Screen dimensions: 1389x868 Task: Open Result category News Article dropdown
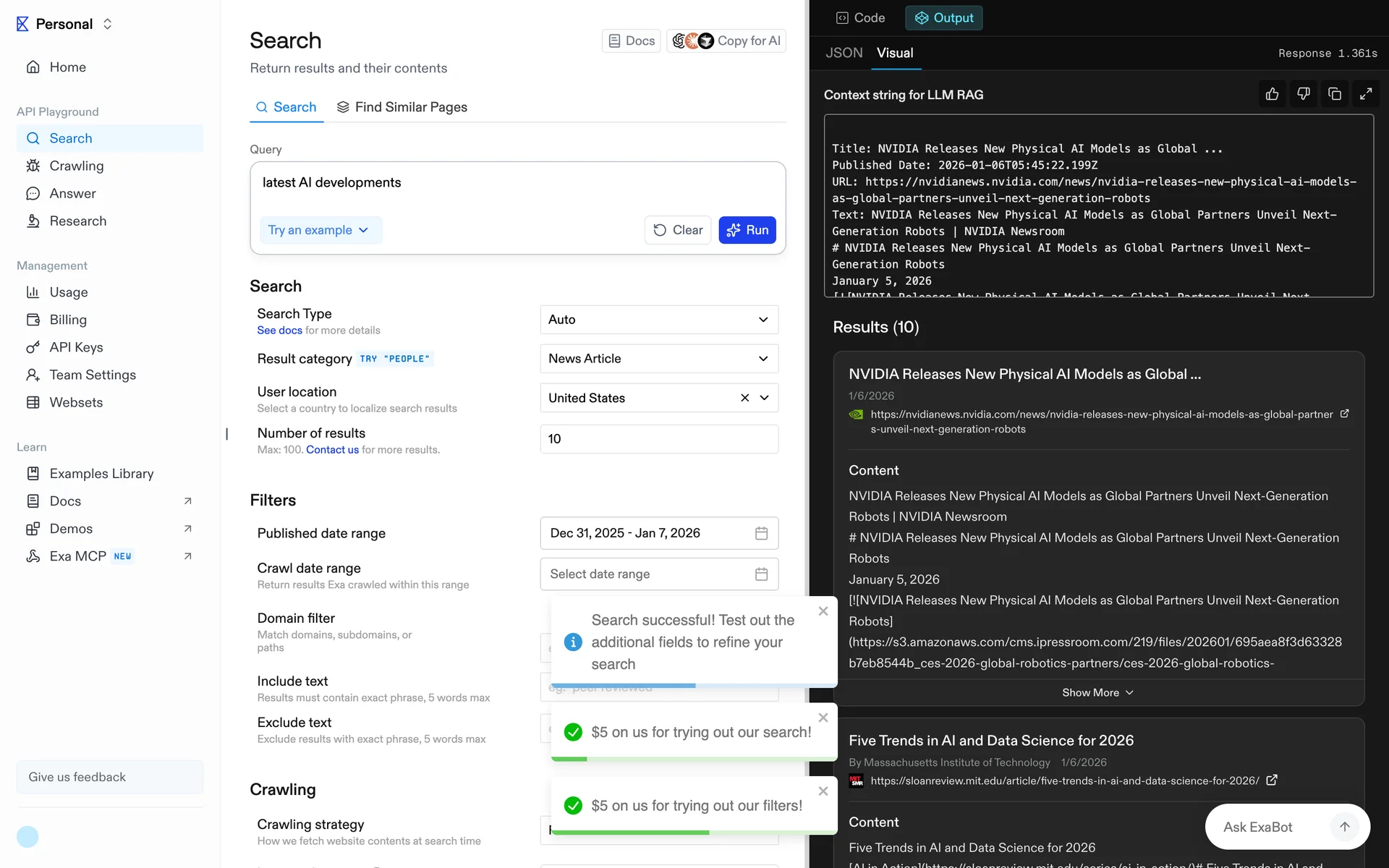click(658, 359)
